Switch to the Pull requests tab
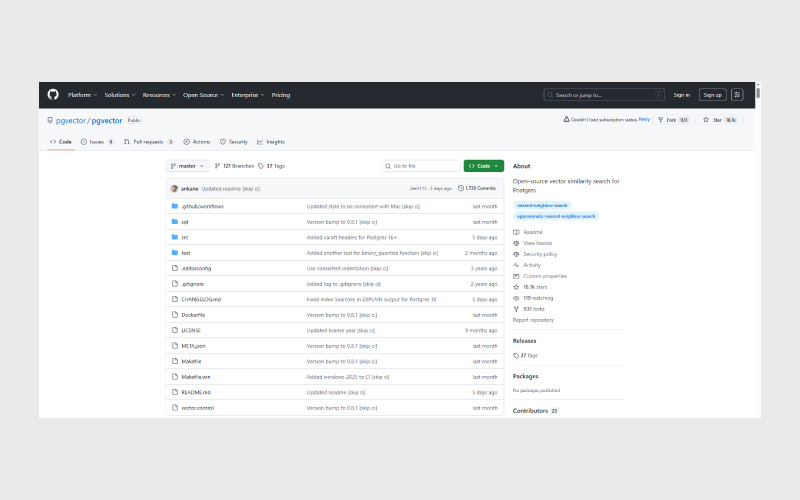The height and width of the screenshot is (500, 800). pos(148,142)
